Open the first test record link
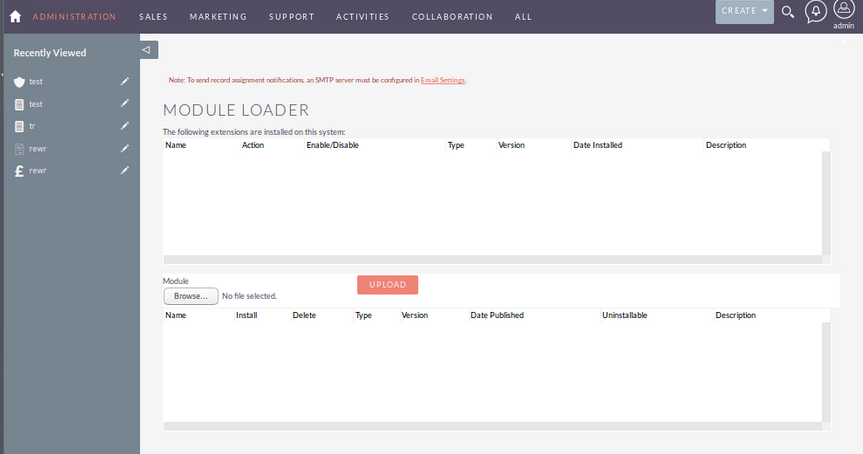Screen dimensions: 863x454 36,81
